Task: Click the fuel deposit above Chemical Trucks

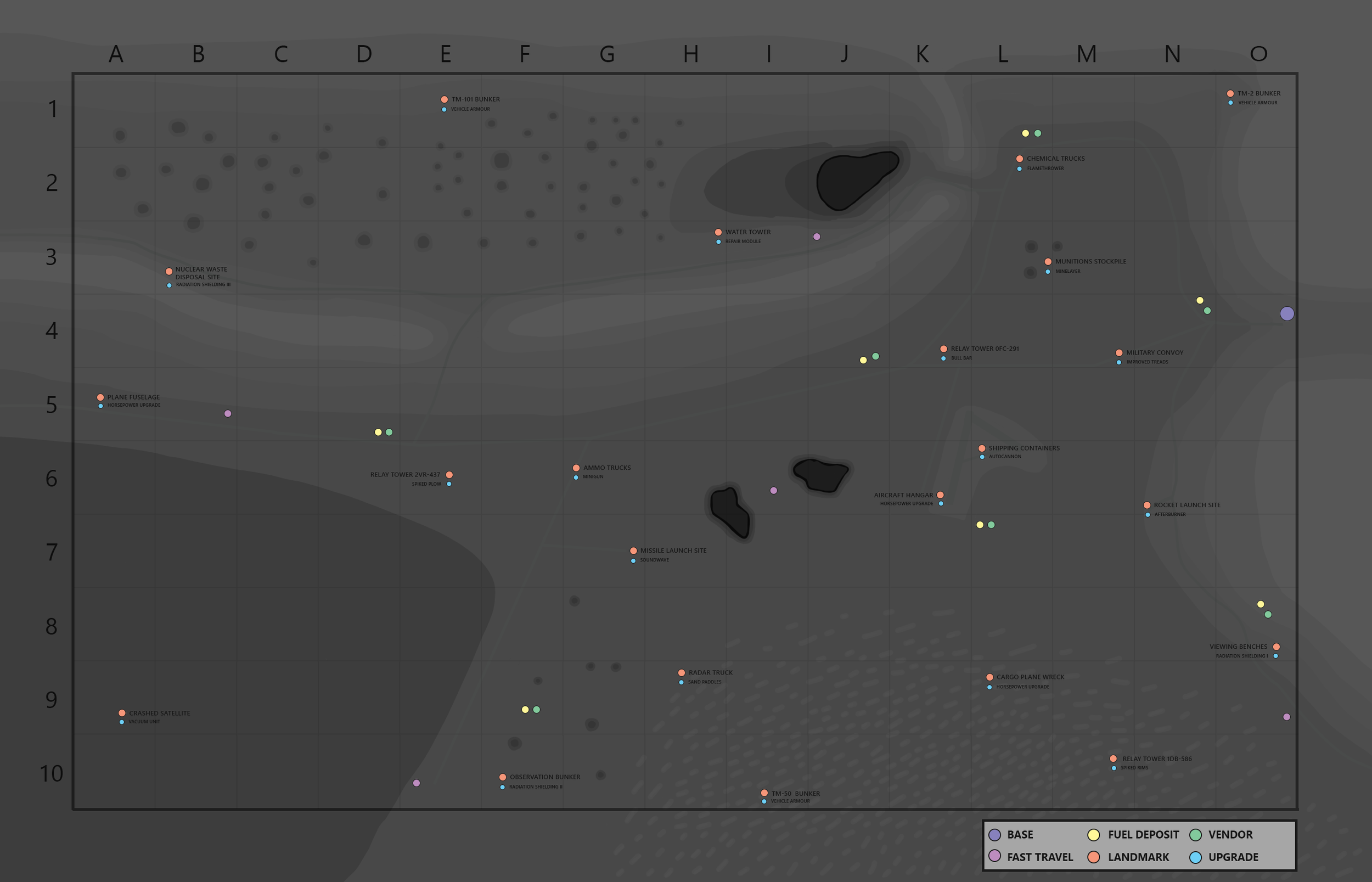Action: coord(1026,133)
